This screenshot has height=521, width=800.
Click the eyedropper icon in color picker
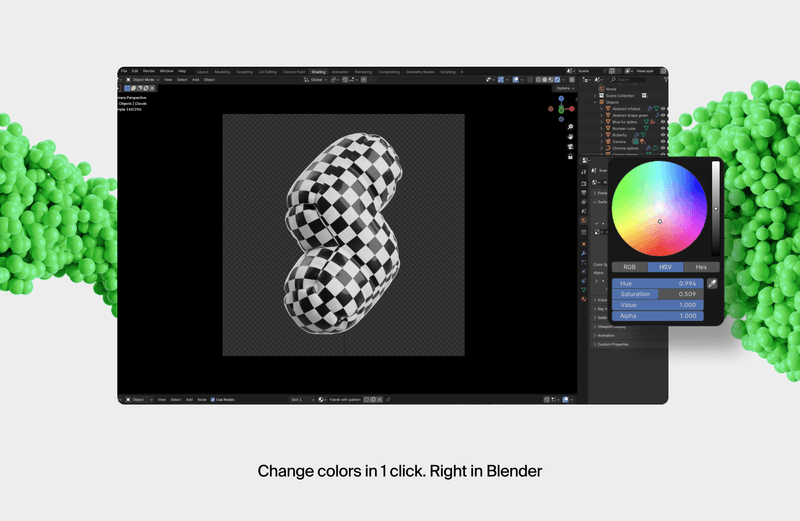point(712,284)
